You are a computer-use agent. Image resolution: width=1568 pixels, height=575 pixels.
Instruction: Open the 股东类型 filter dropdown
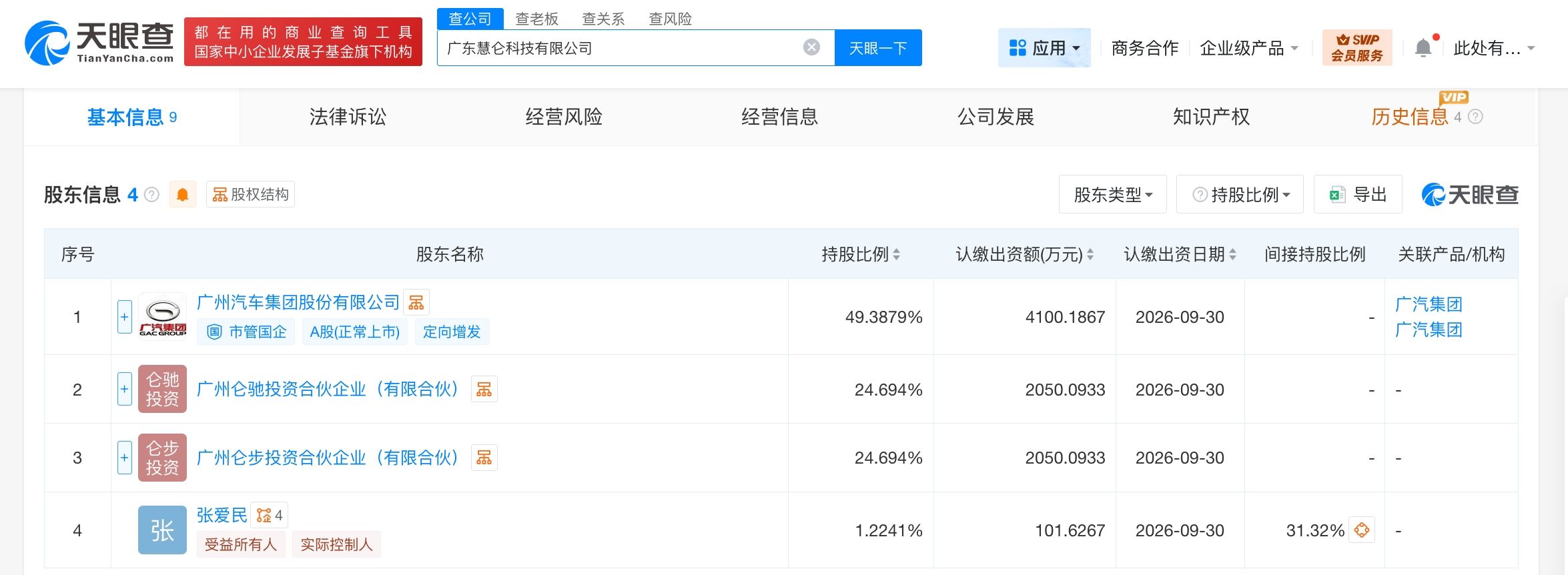1112,195
